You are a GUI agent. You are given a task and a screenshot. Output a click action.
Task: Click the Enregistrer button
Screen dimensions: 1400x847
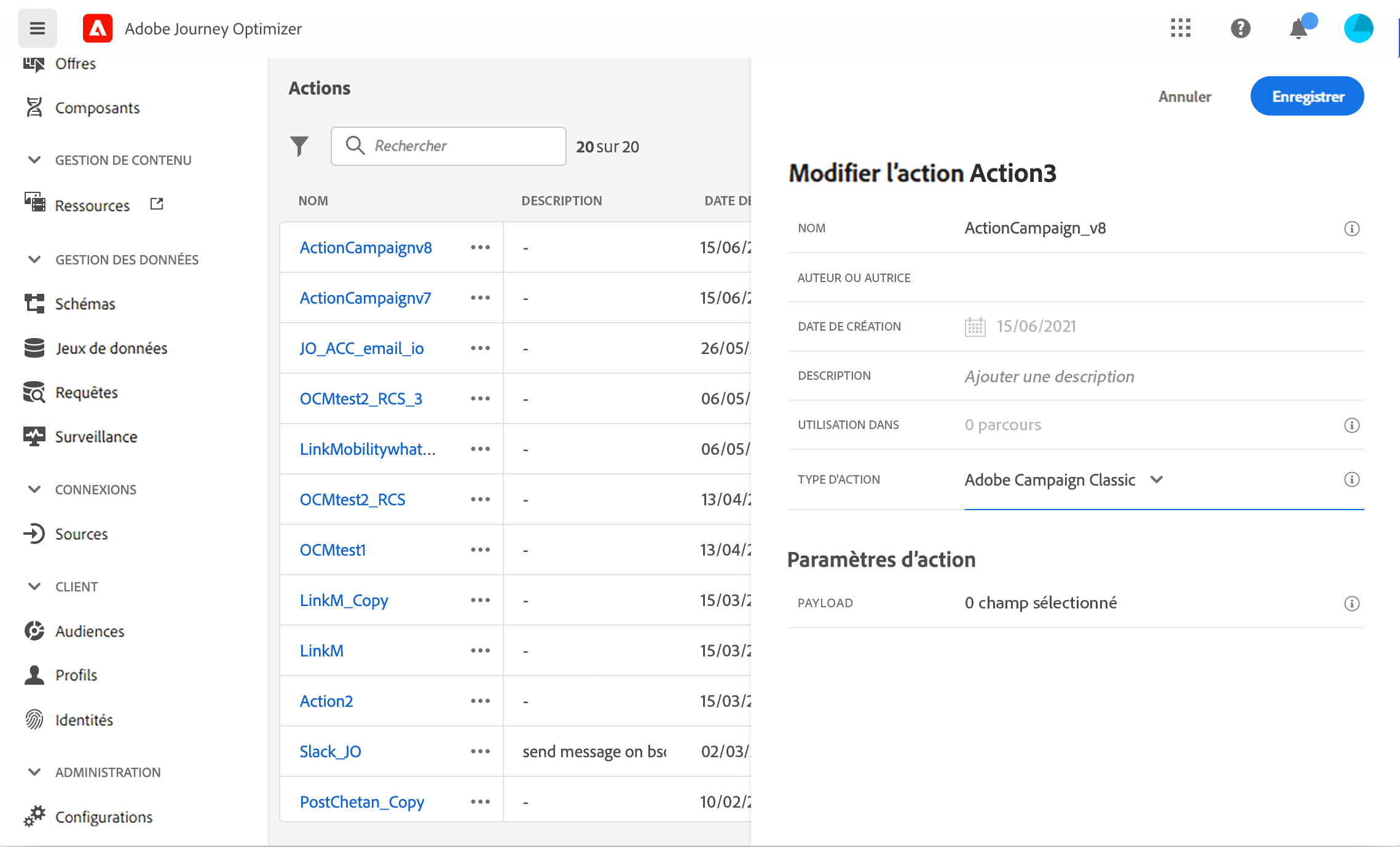1307,97
